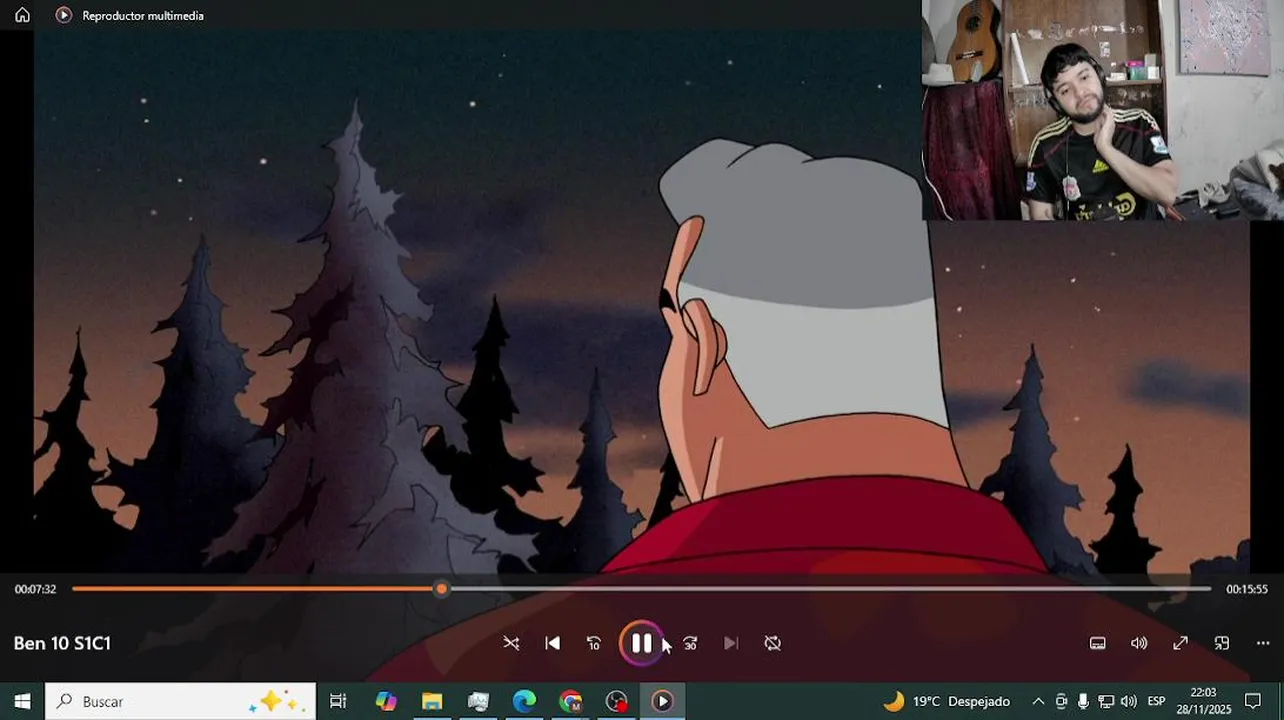Click the elapsed time 00:07:32
1284x720 pixels.
pos(35,589)
